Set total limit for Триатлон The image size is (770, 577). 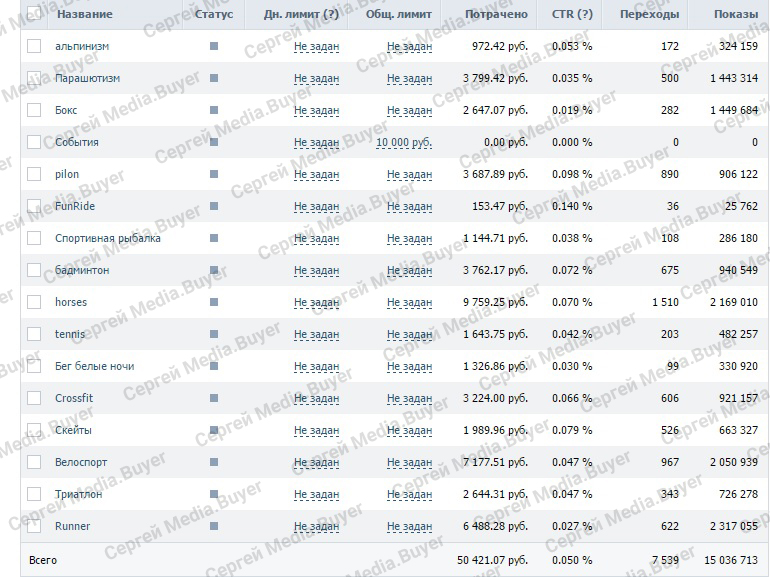coord(410,495)
